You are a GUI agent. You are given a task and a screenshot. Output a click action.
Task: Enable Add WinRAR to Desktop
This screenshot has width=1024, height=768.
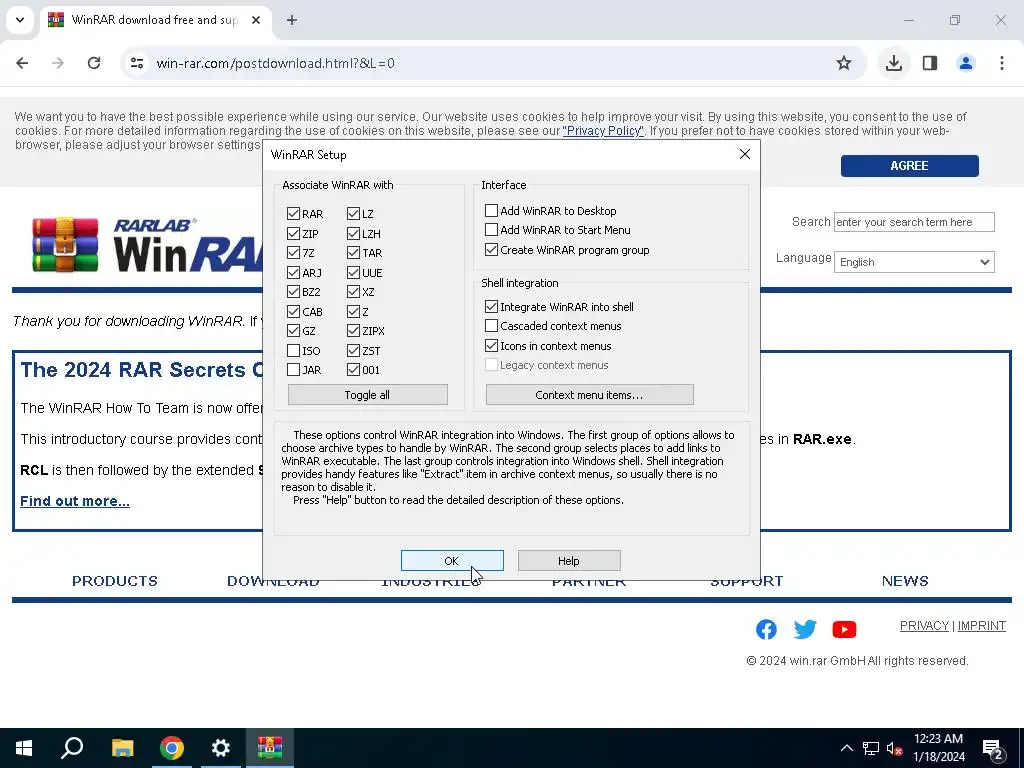(x=491, y=210)
